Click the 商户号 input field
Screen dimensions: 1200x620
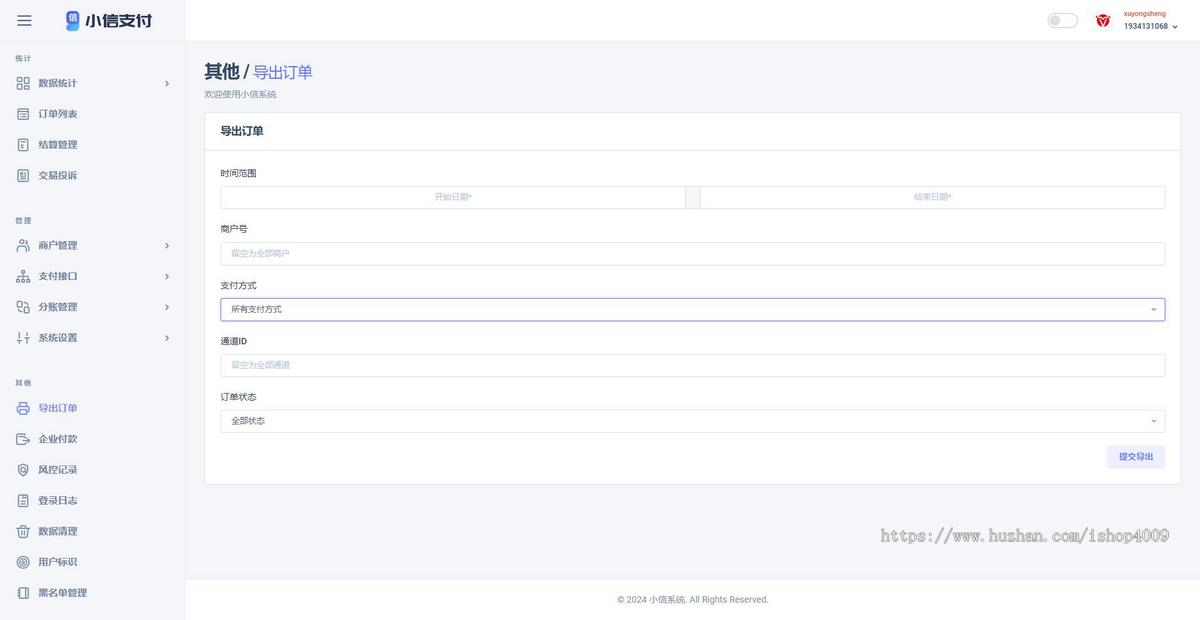[x=692, y=253]
